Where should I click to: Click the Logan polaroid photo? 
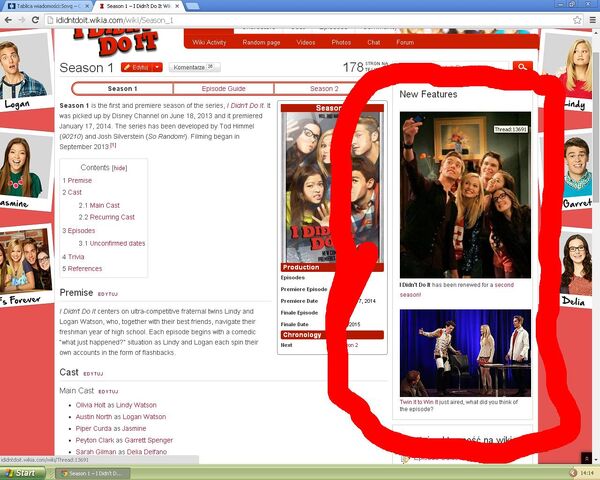(x=26, y=71)
